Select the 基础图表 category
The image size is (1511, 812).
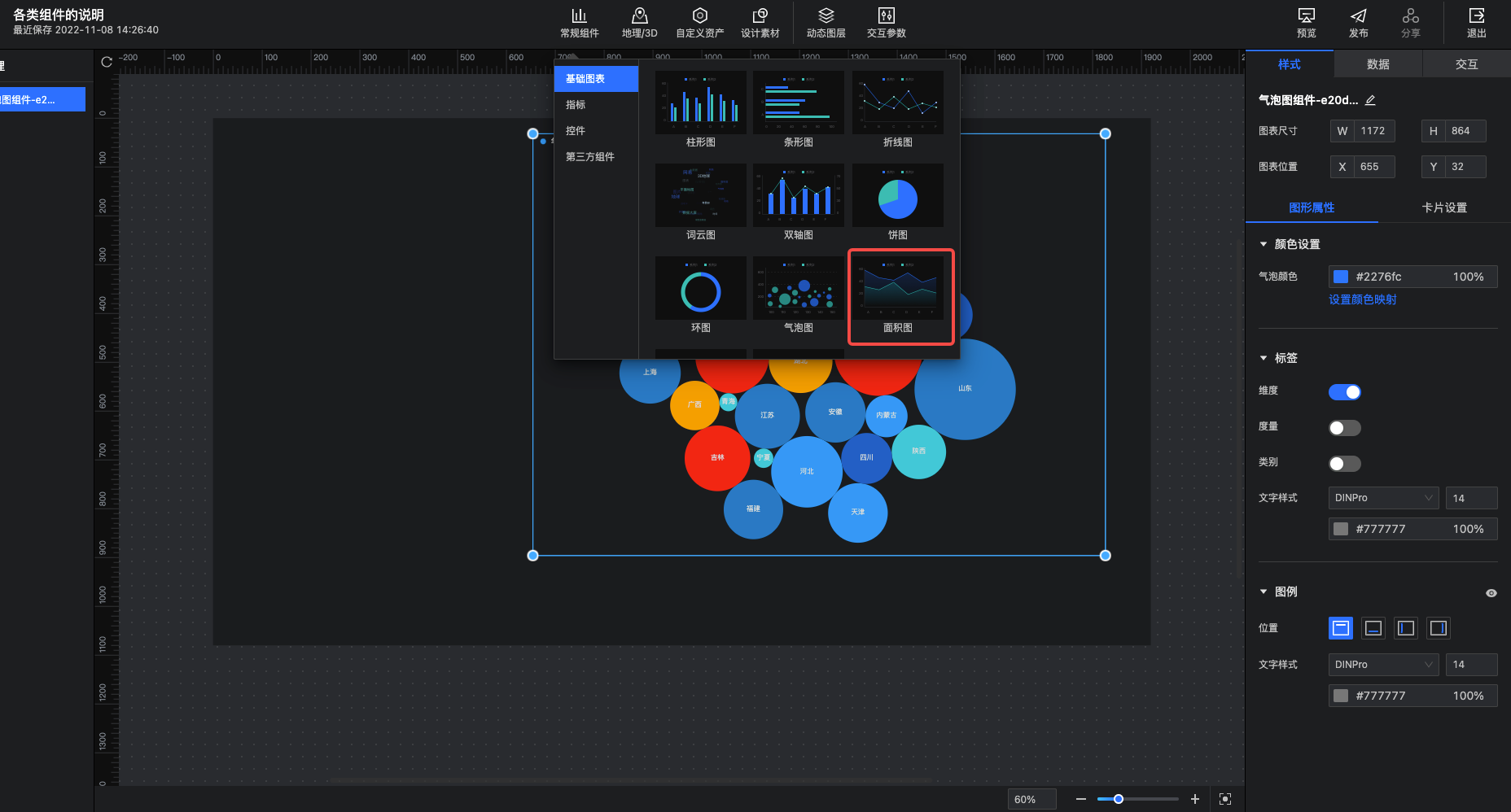(596, 79)
